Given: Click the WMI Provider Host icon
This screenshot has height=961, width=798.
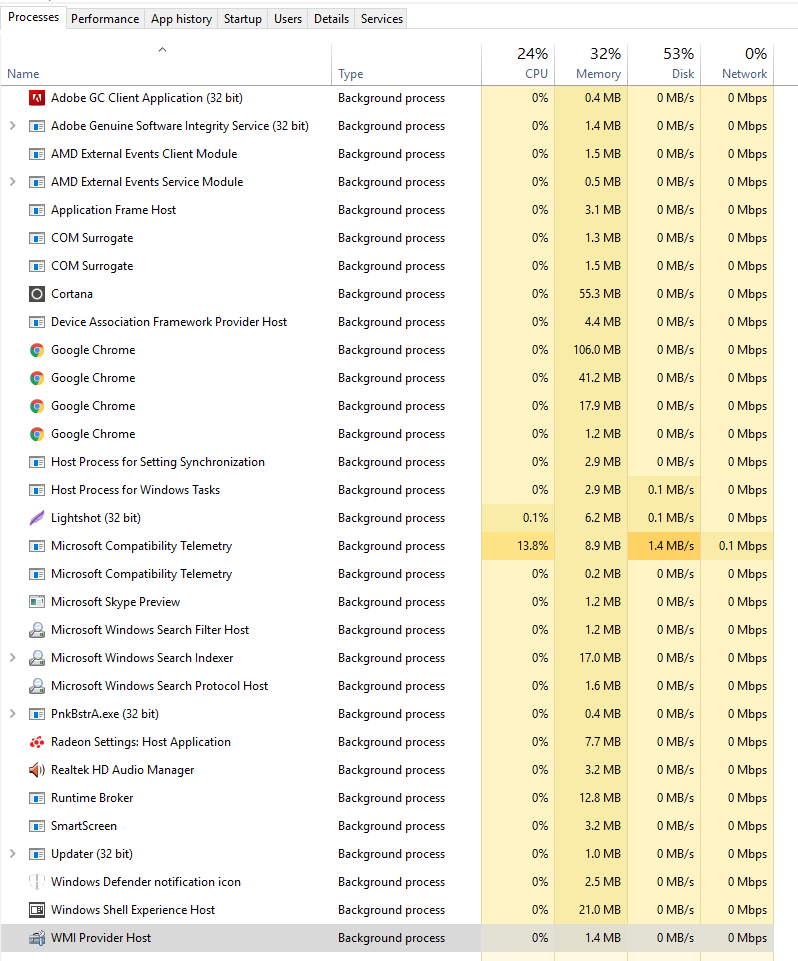Looking at the screenshot, I should (37, 938).
